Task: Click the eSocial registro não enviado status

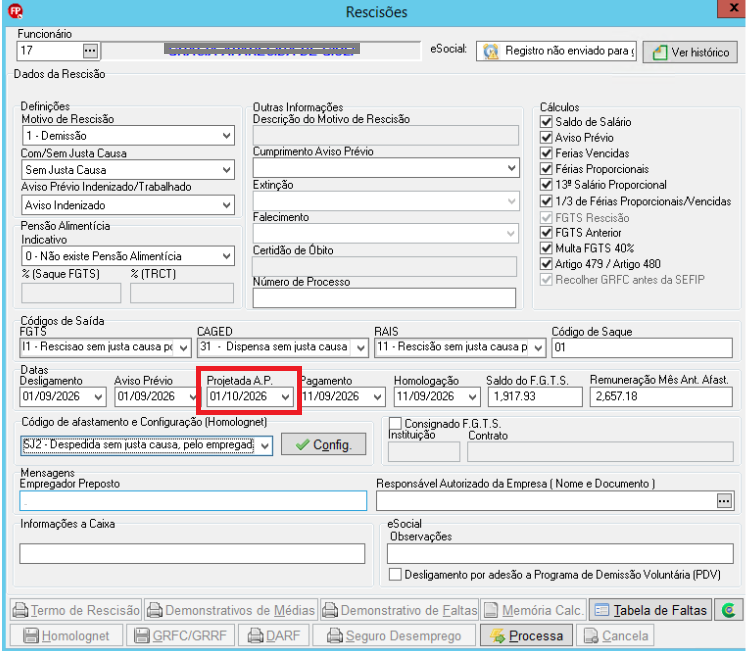Action: 556,51
